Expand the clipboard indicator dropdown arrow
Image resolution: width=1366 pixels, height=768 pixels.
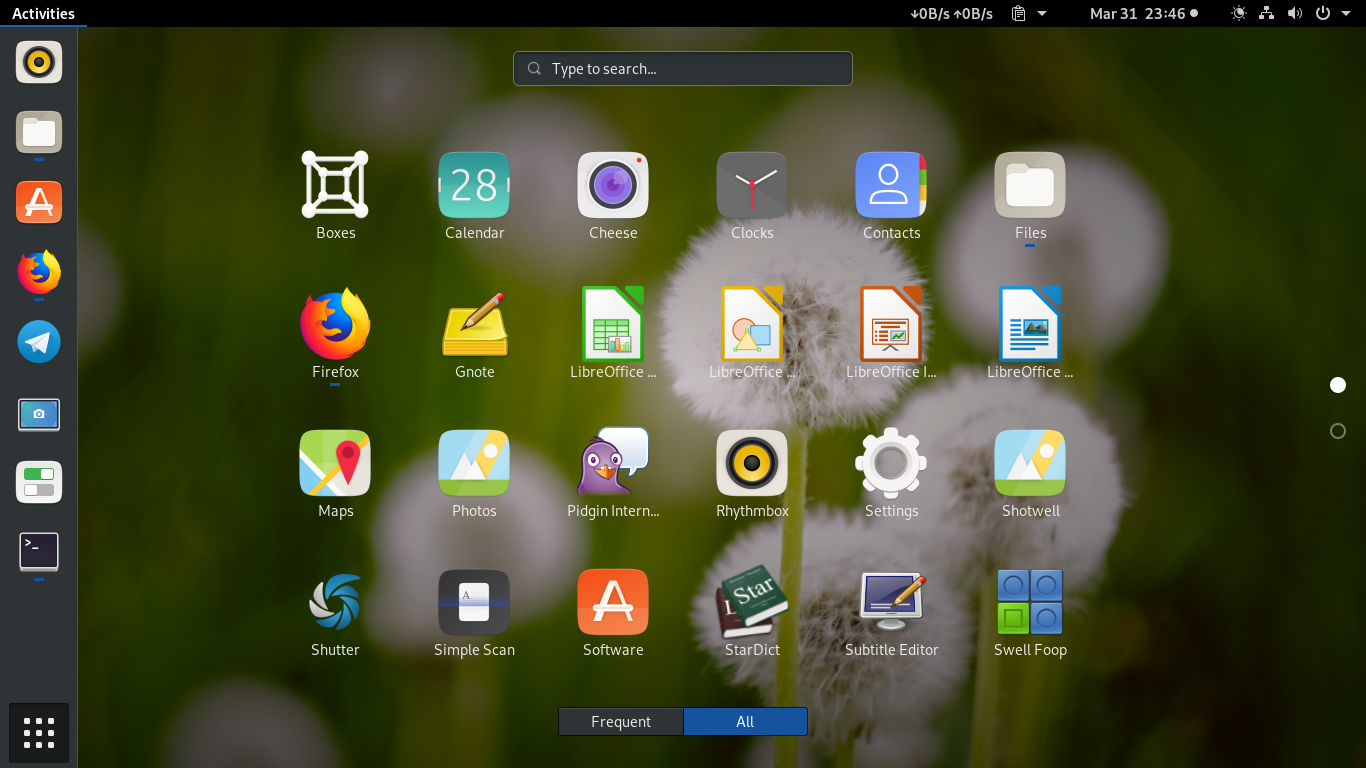[1042, 13]
